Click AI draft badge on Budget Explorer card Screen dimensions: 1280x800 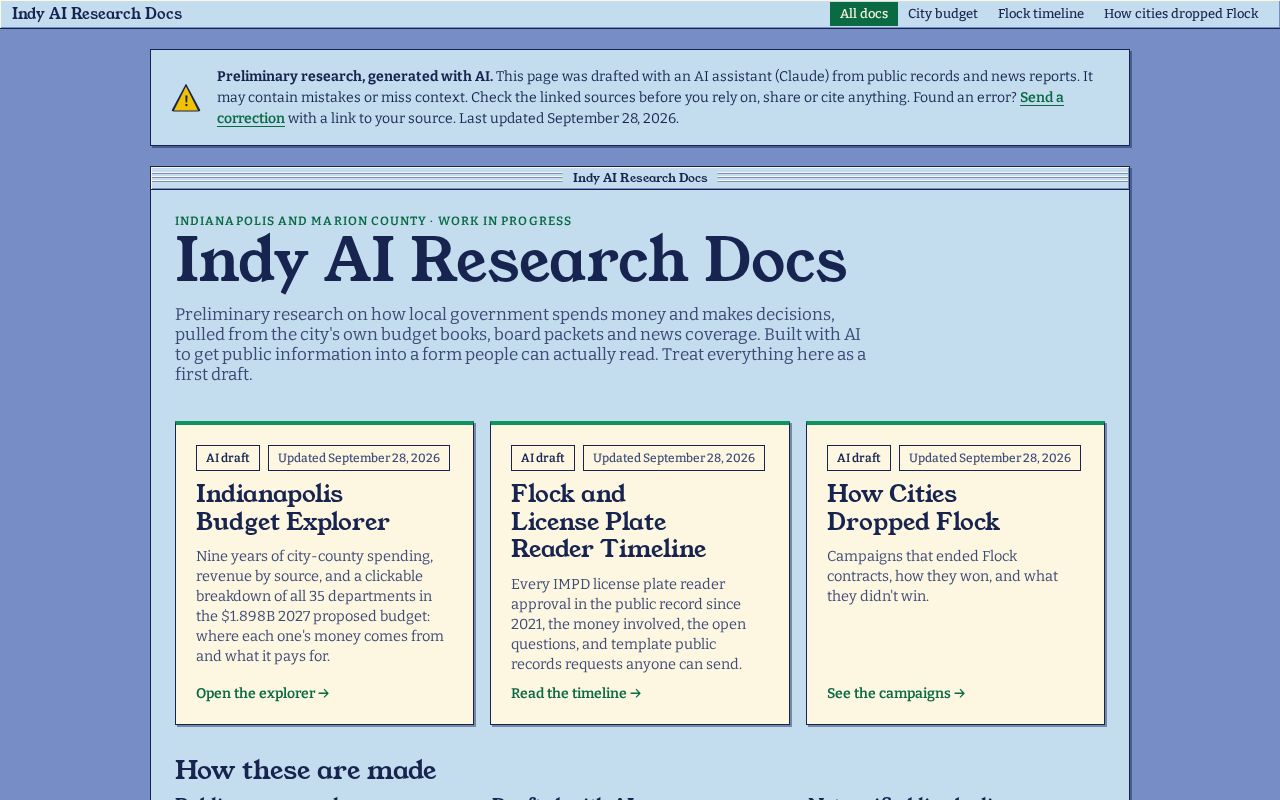point(228,458)
